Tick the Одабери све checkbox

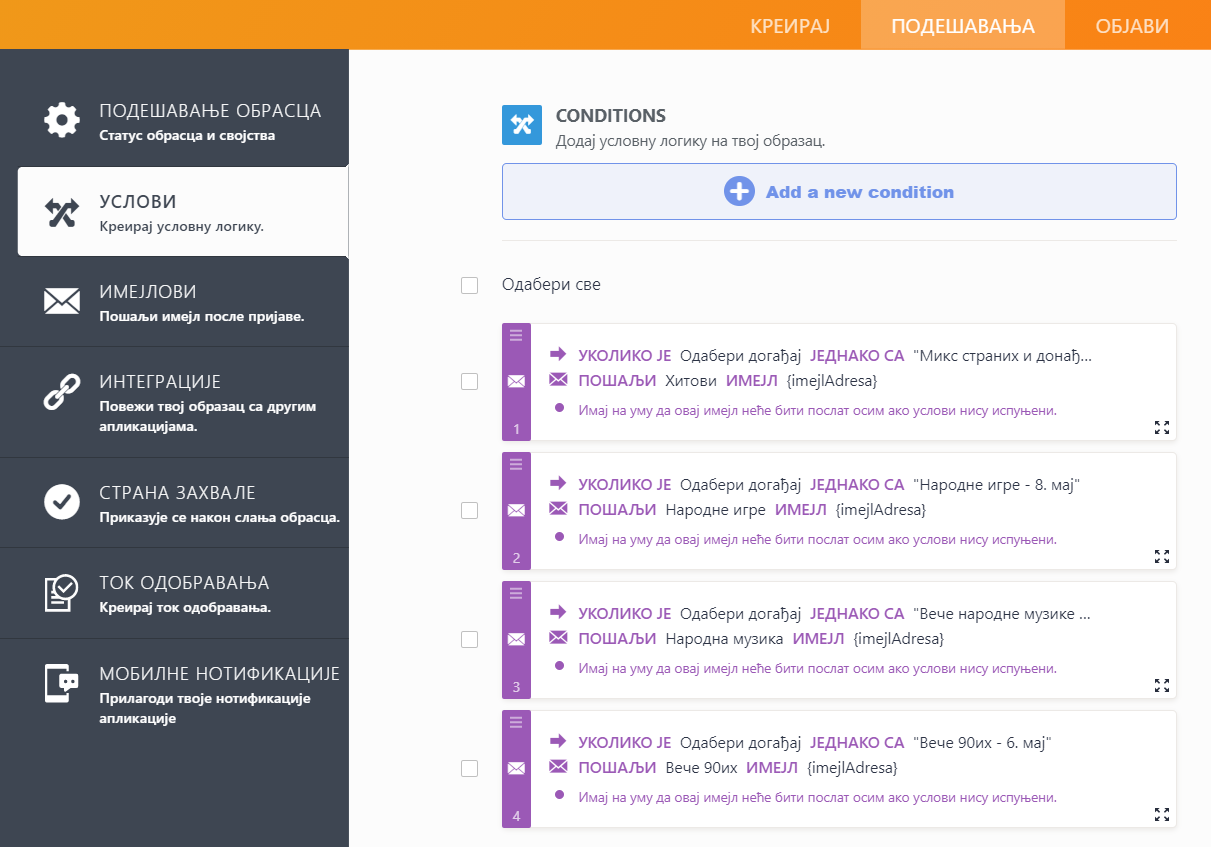click(469, 286)
